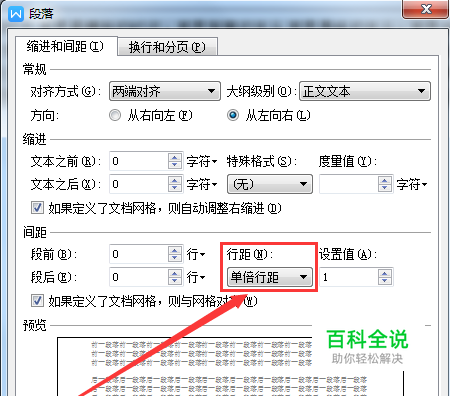Decrease the 设置值 value
450x396 pixels.
(385, 281)
